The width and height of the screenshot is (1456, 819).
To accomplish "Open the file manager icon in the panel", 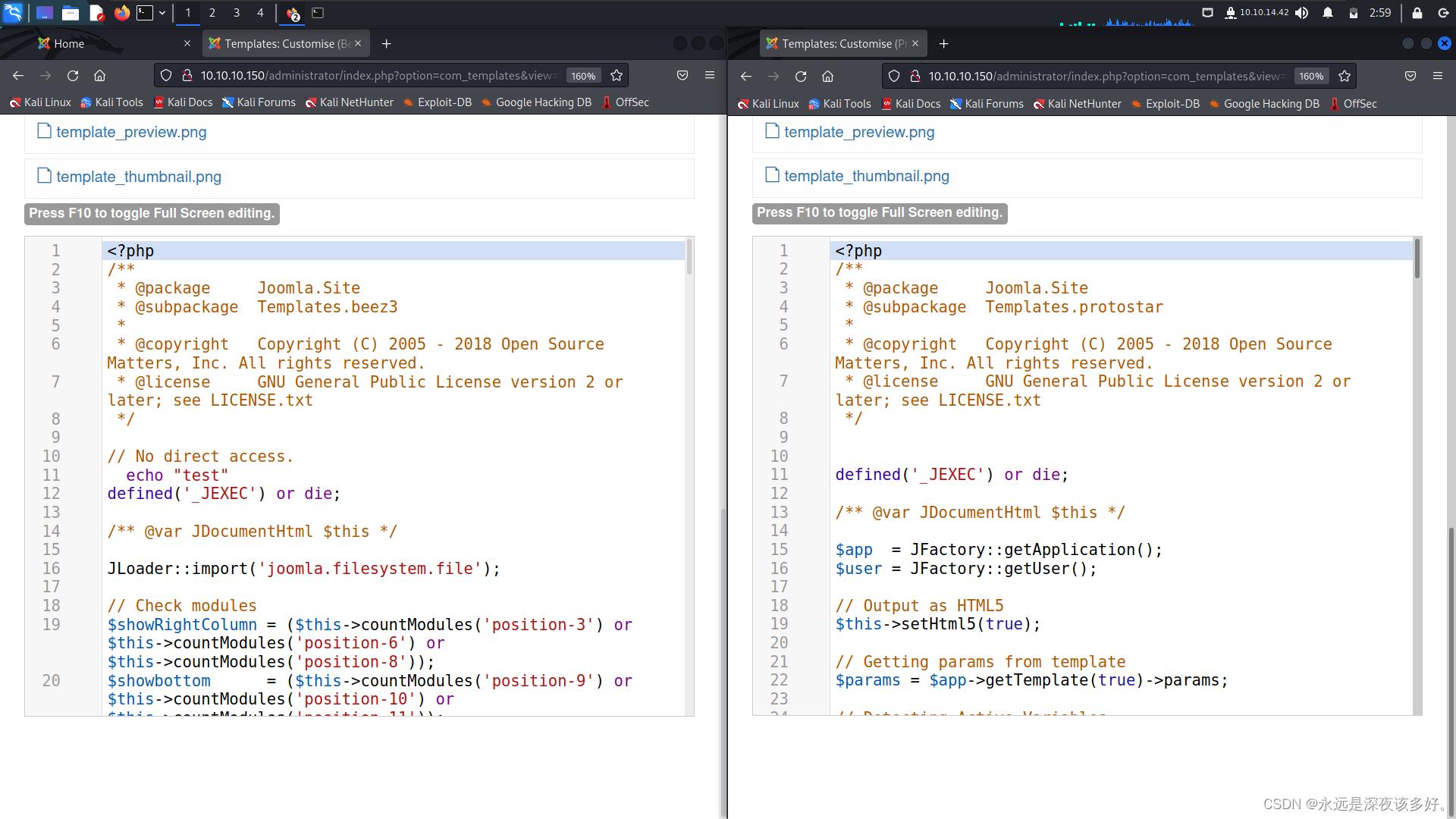I will [x=71, y=13].
